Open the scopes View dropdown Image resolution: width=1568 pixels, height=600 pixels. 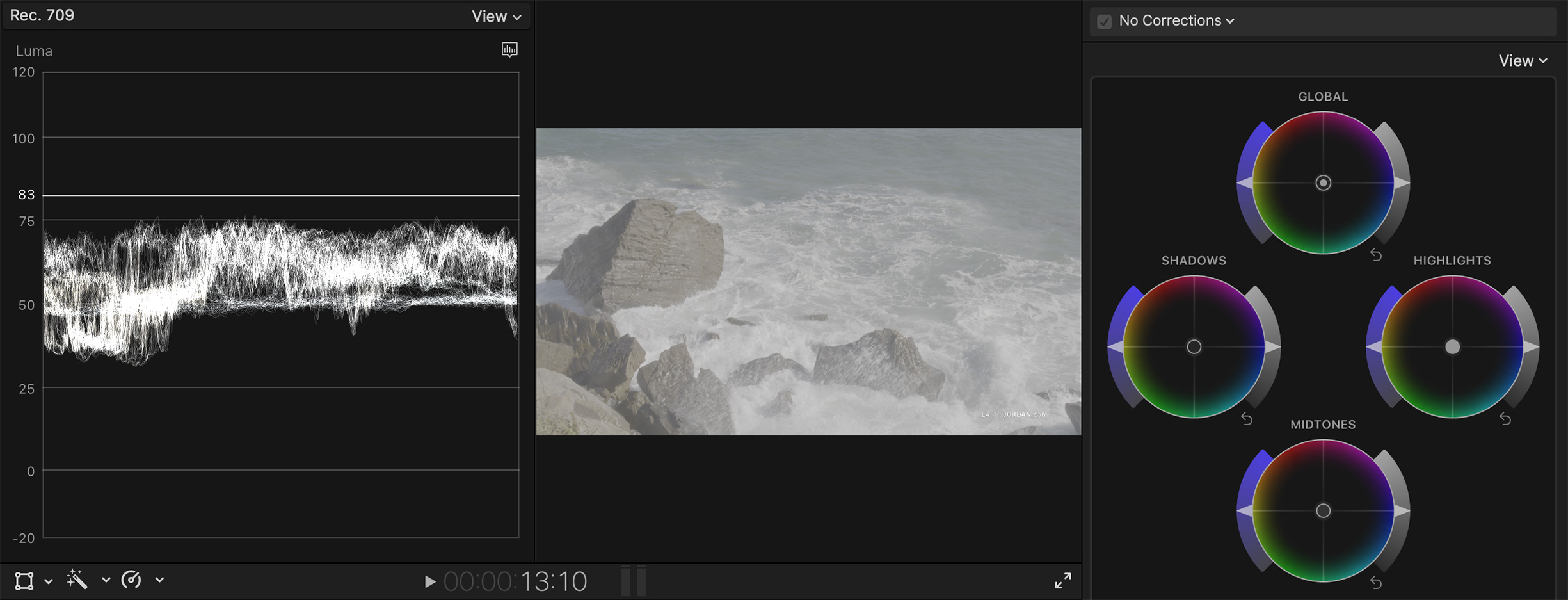(x=496, y=16)
